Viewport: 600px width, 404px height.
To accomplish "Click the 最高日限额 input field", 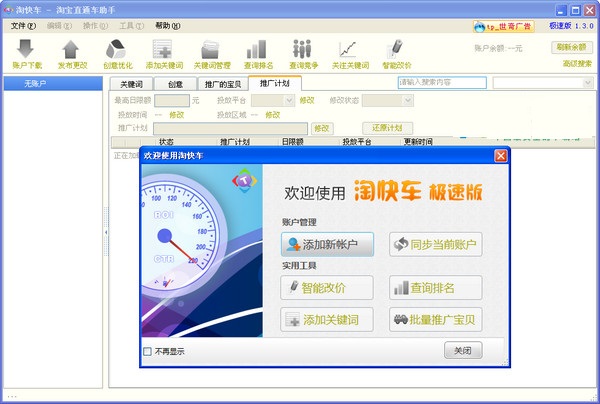I will 172,101.
